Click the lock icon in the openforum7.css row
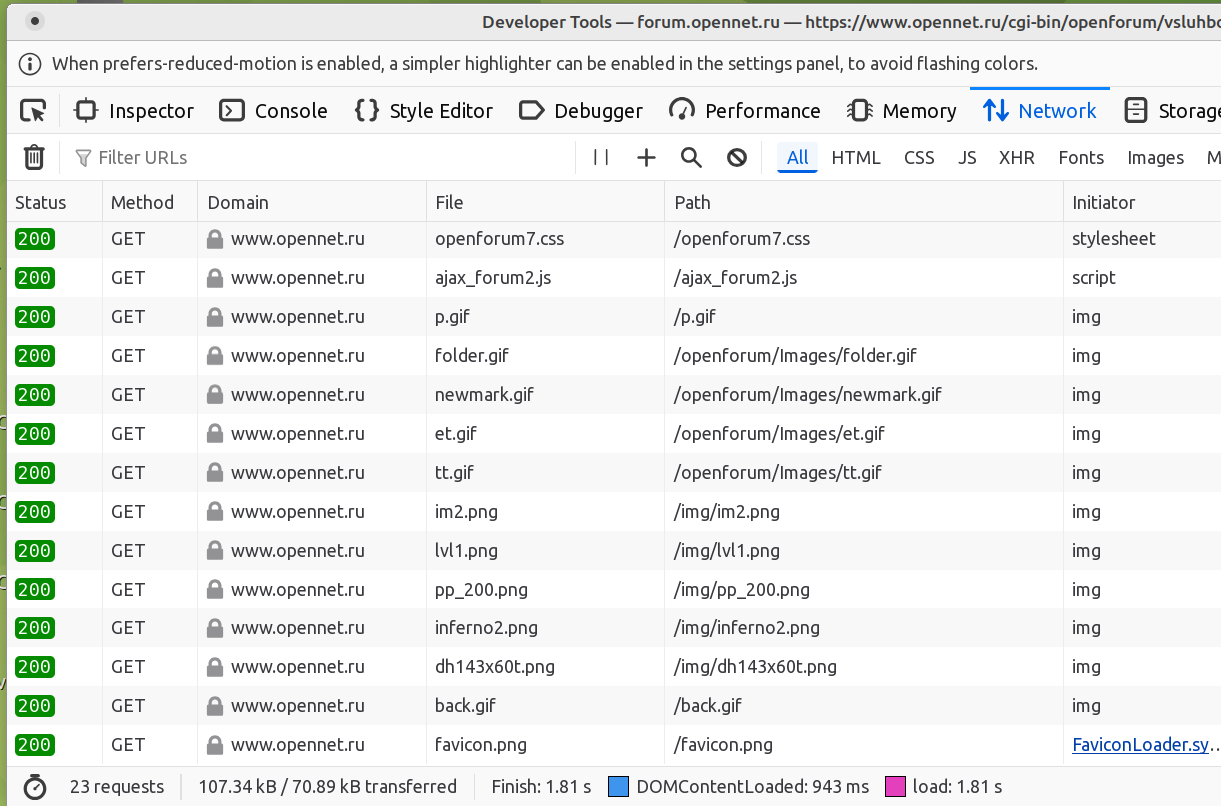 coord(214,239)
